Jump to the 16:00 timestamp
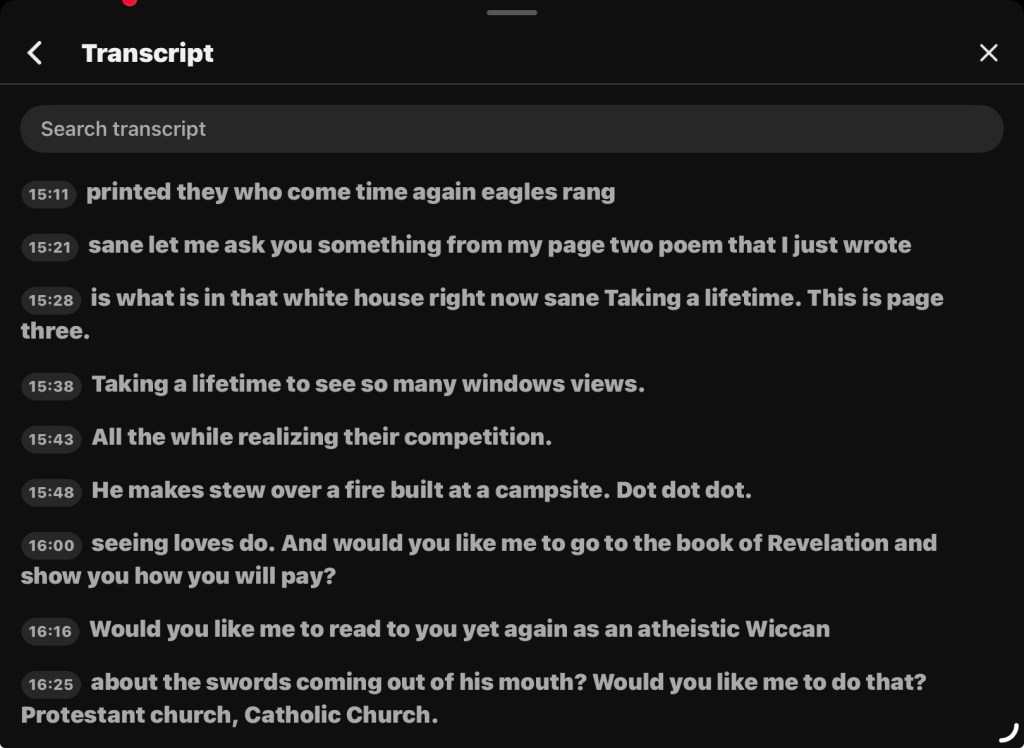The width and height of the screenshot is (1024, 748). (x=51, y=545)
